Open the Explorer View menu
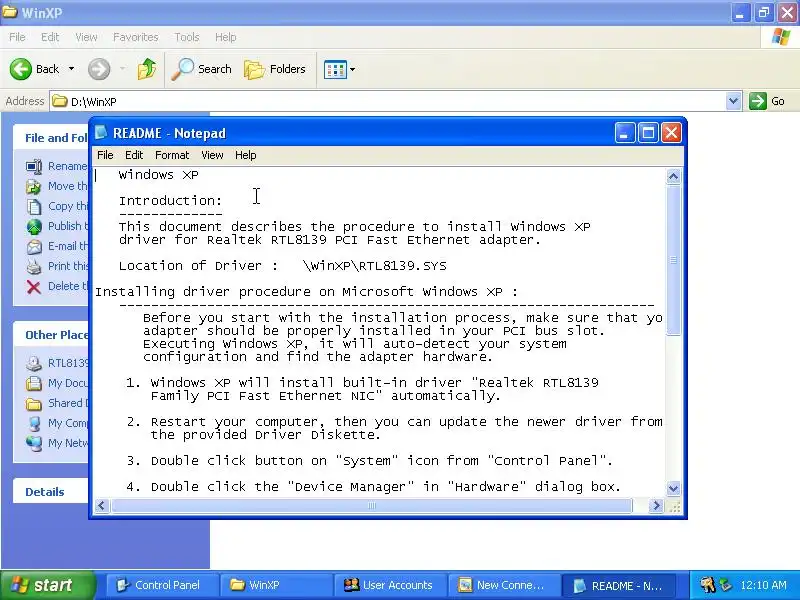 tap(86, 37)
